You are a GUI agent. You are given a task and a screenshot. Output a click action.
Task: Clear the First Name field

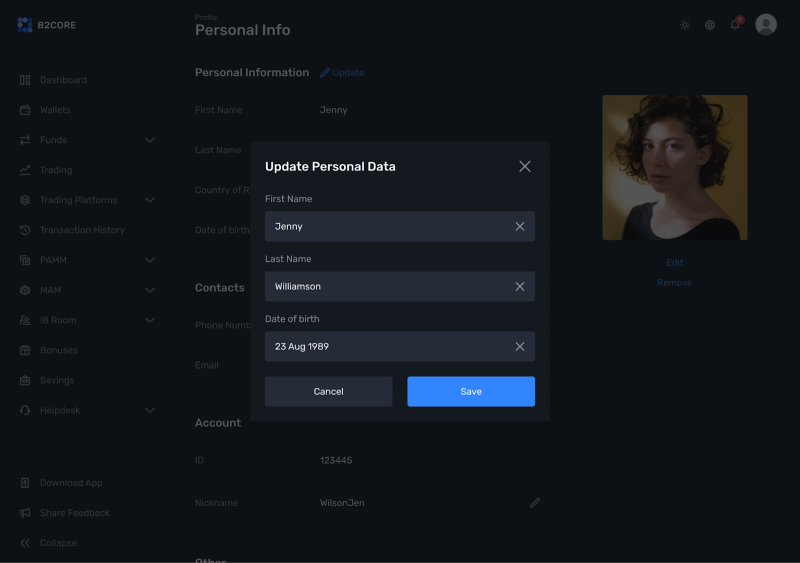(x=519, y=226)
